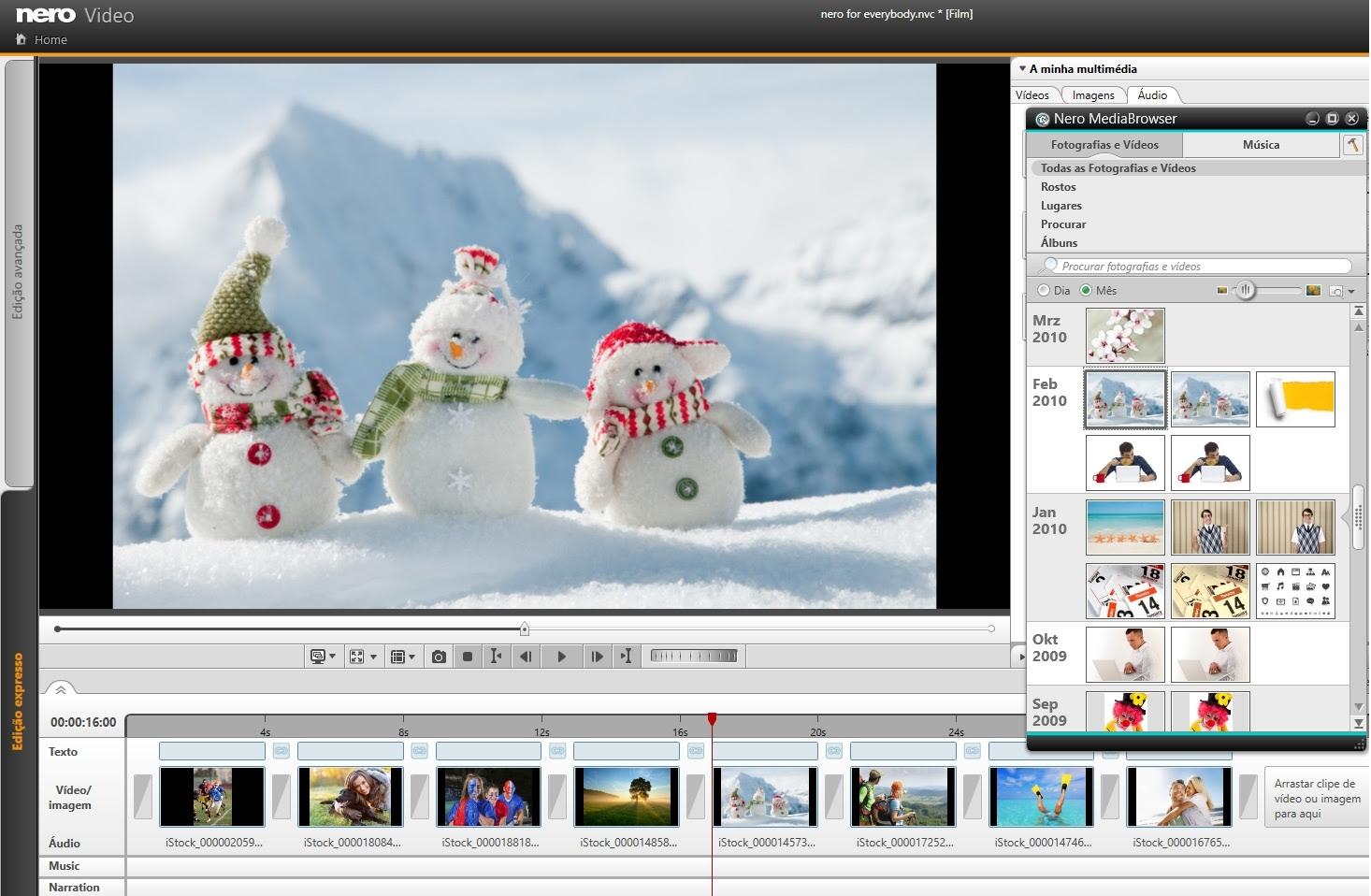This screenshot has width=1371, height=896.
Task: Select the torn orange paper thumbnail
Action: click(x=1295, y=399)
